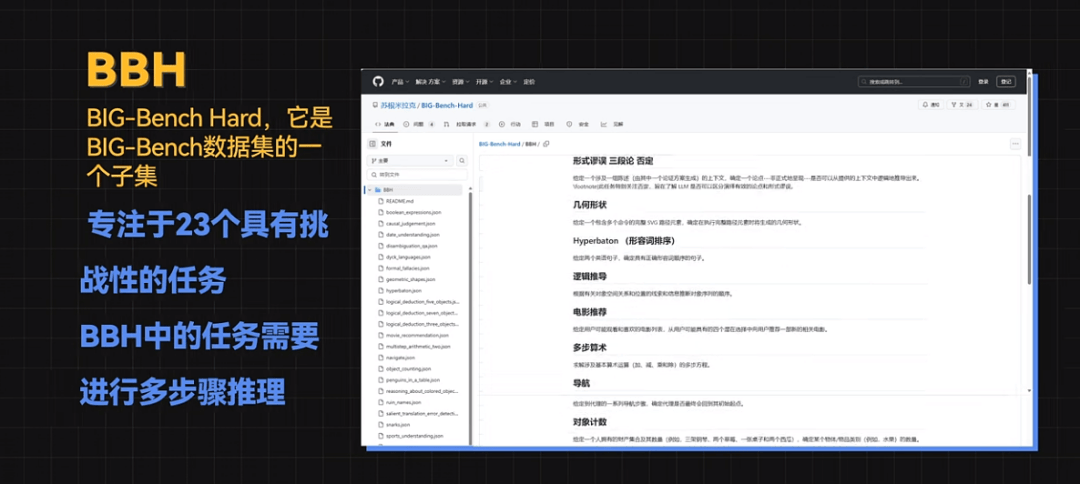Click BIG-Bench-Hard in the breadcrumb path

click(499, 144)
